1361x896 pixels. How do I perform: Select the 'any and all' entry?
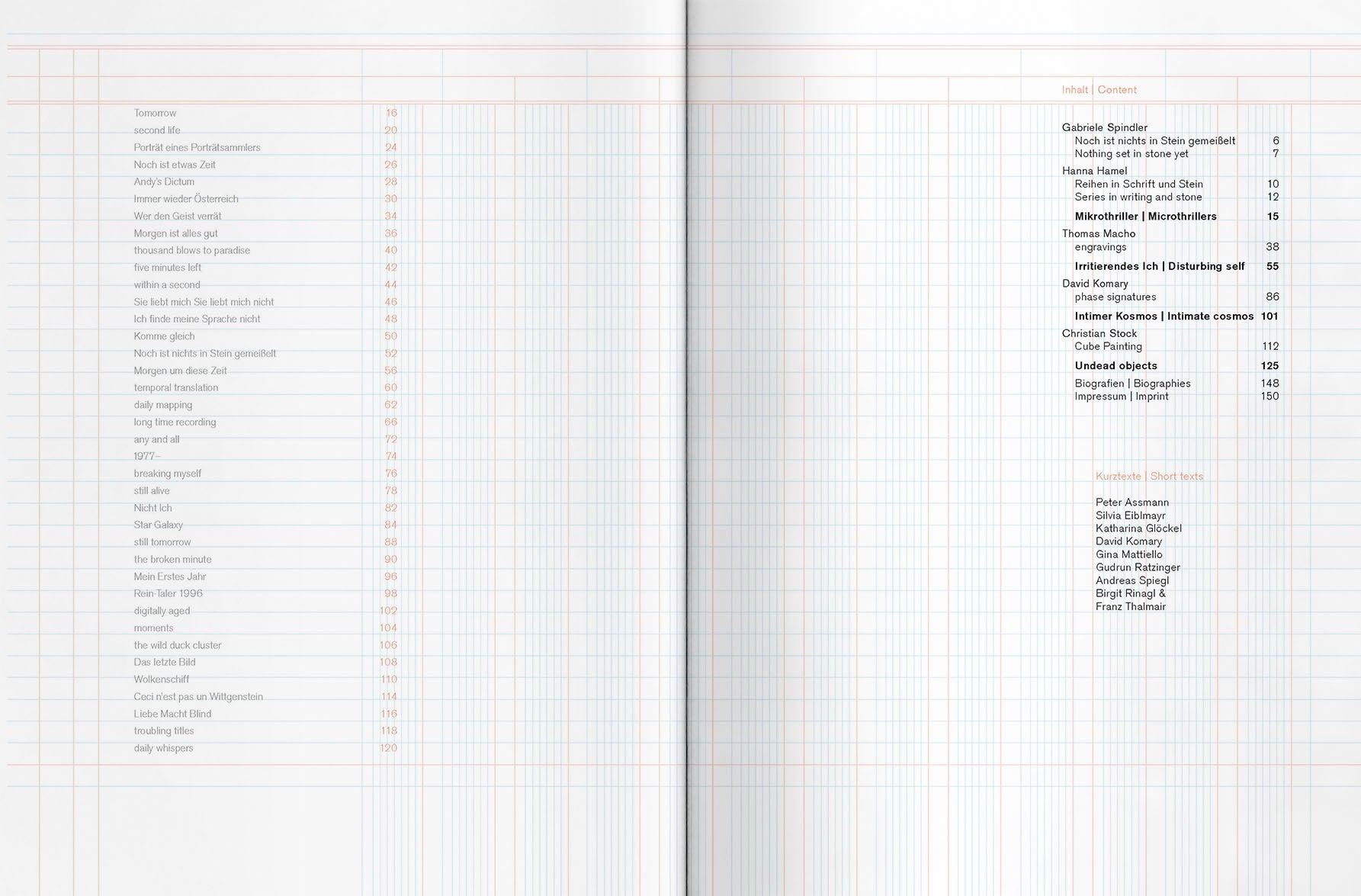coord(156,439)
